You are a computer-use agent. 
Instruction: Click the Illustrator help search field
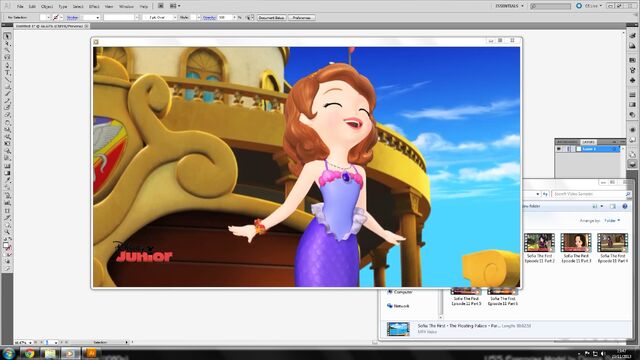551,6
